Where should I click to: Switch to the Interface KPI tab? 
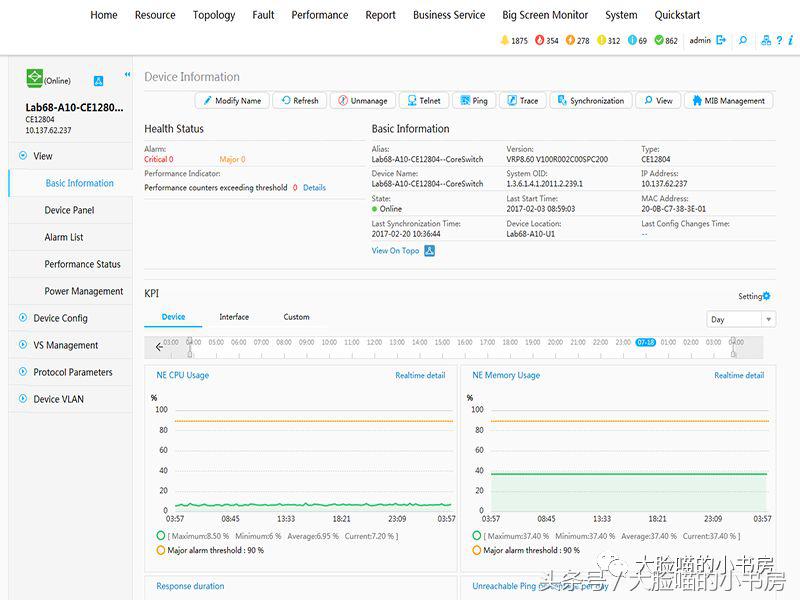coord(234,317)
